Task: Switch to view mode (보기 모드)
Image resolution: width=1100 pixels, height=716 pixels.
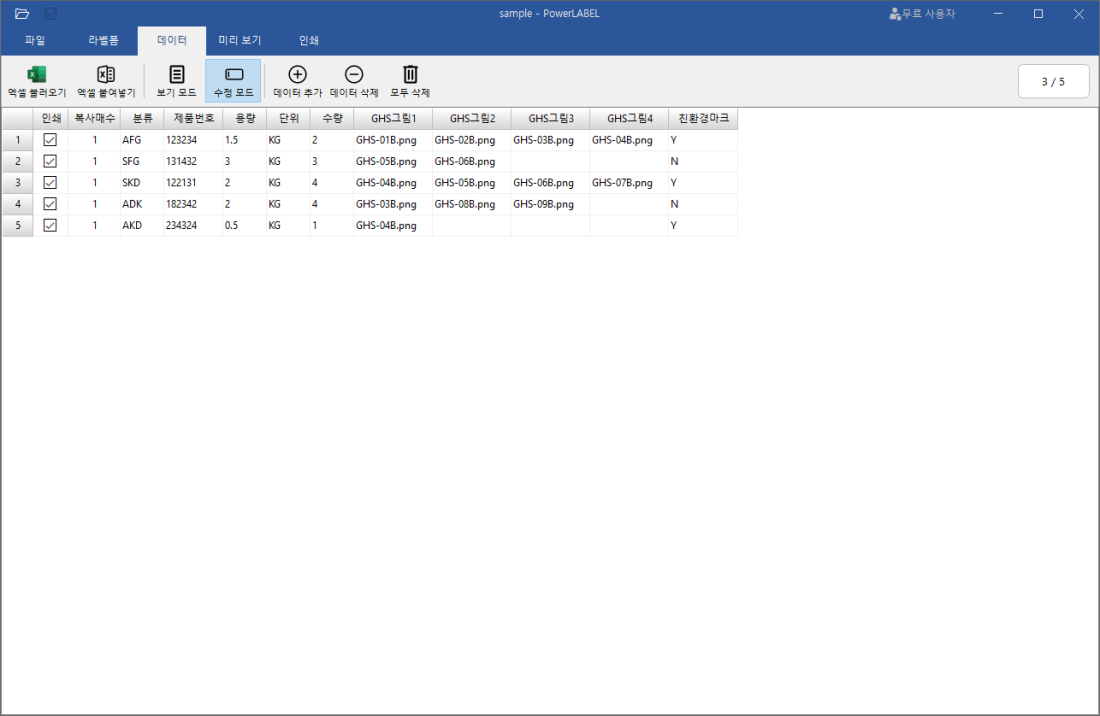Action: 176,75
